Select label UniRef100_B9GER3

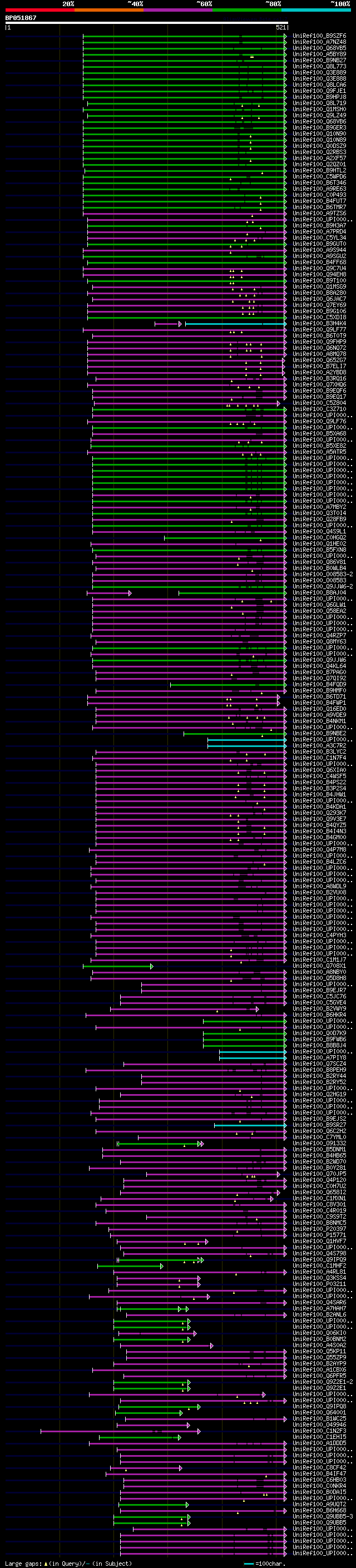tap(319, 128)
